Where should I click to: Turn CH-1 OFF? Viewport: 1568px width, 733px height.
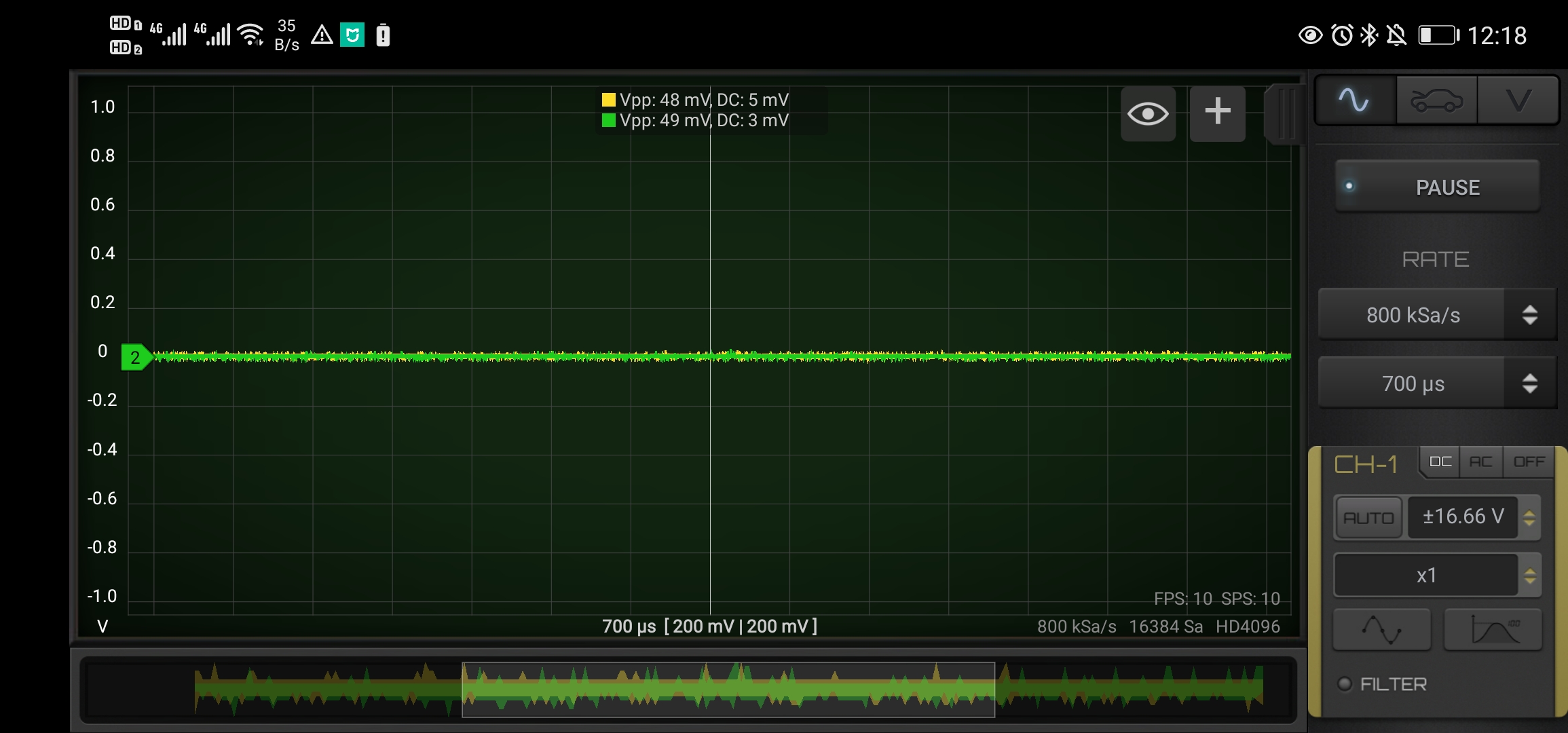click(x=1529, y=462)
